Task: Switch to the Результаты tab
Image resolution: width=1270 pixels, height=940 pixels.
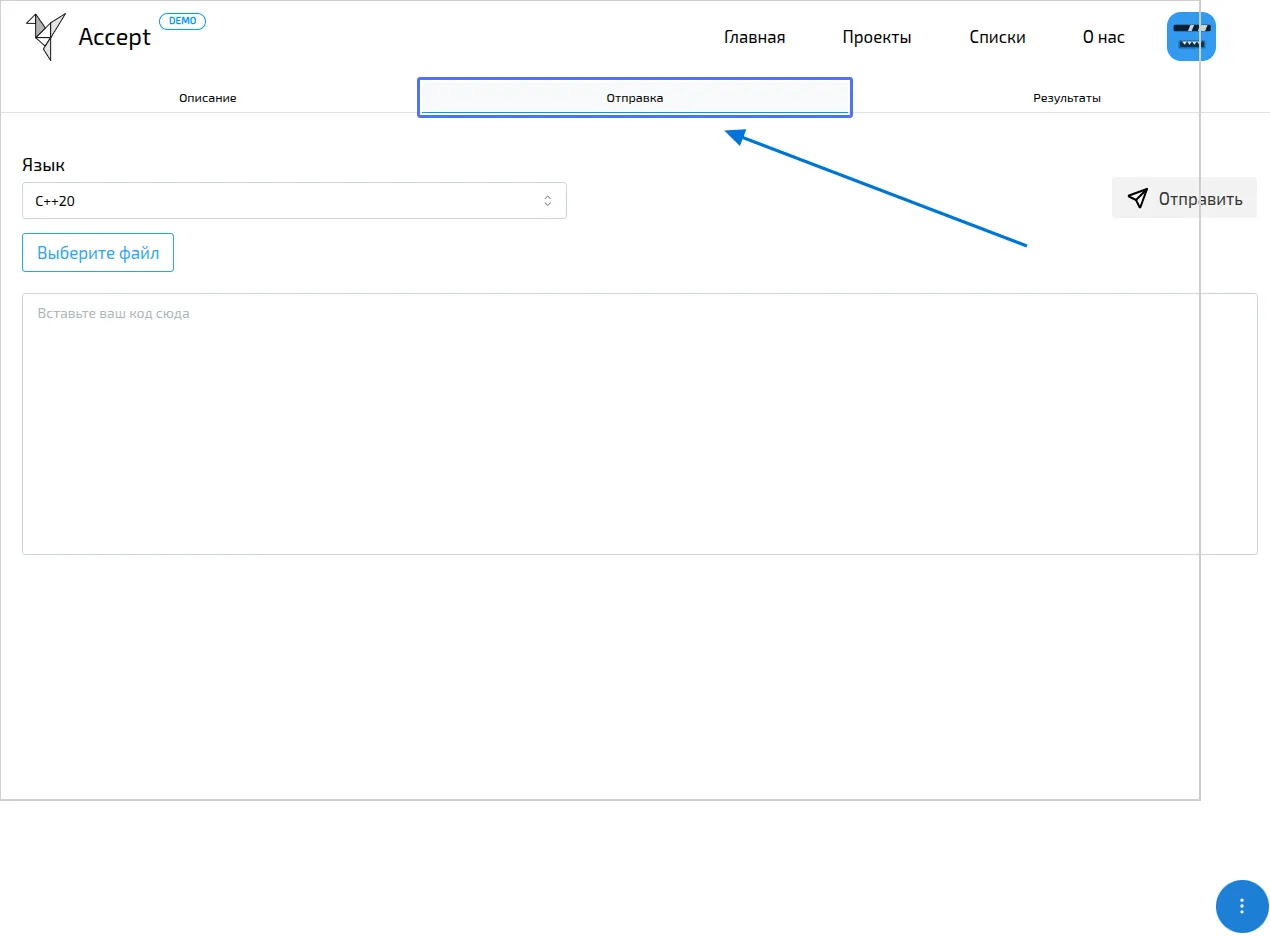Action: coord(1066,98)
